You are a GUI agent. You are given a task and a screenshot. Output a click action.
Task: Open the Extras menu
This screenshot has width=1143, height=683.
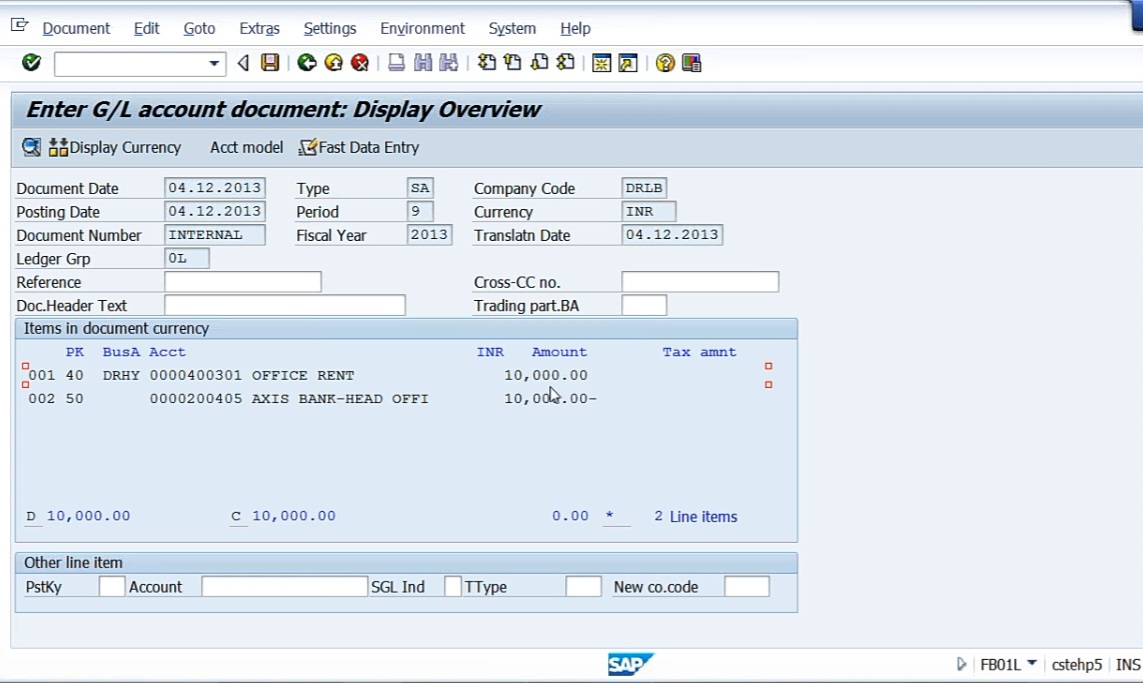click(260, 28)
